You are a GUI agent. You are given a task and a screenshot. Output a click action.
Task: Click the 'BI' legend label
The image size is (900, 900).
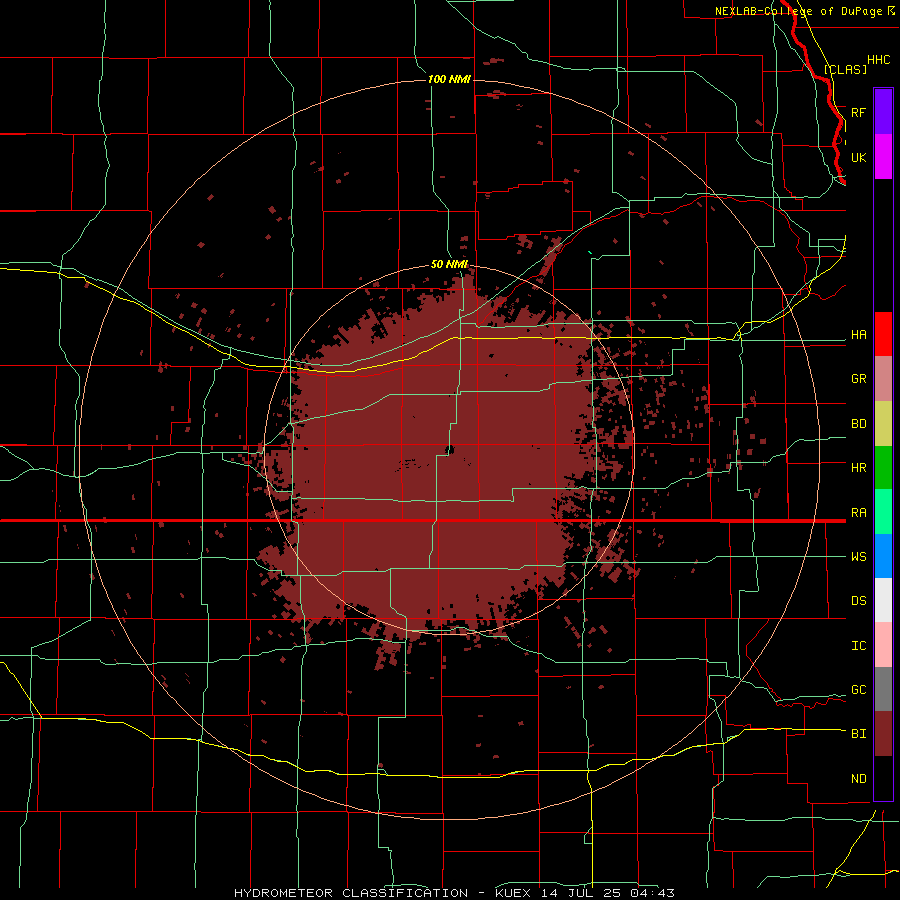[x=858, y=734]
